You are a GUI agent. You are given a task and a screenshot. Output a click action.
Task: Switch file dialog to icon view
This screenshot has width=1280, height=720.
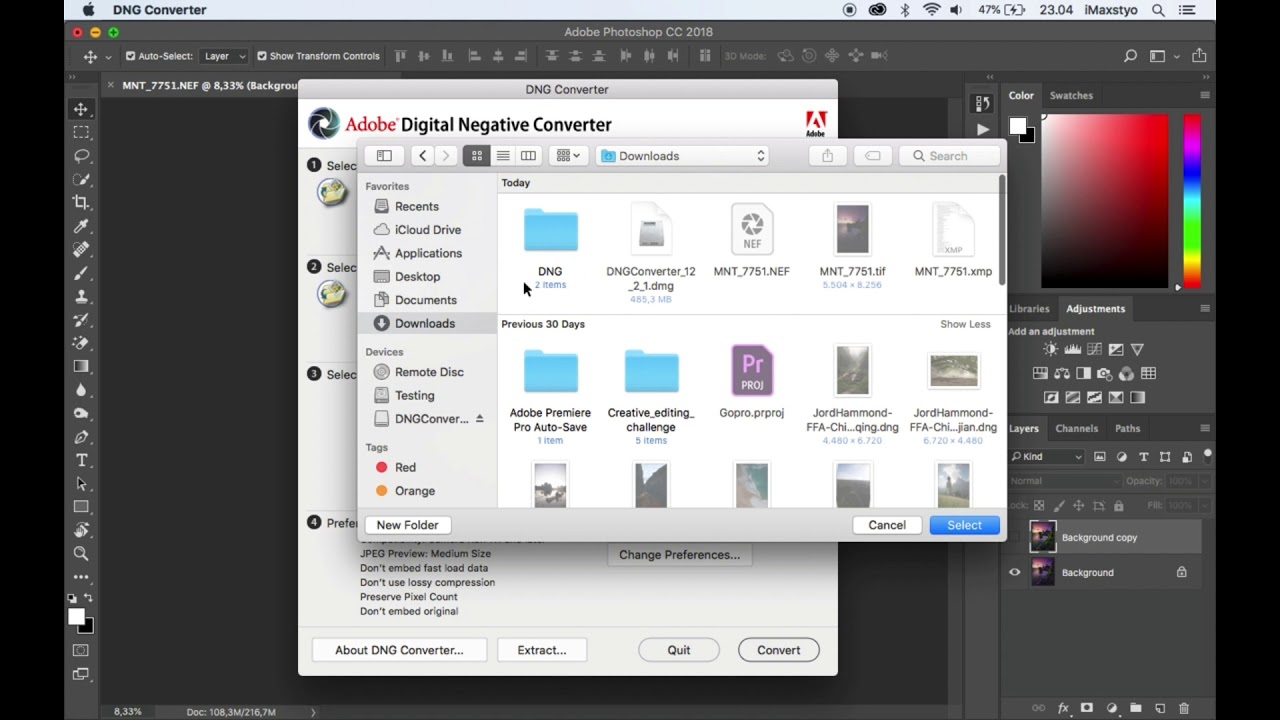pyautogui.click(x=477, y=156)
